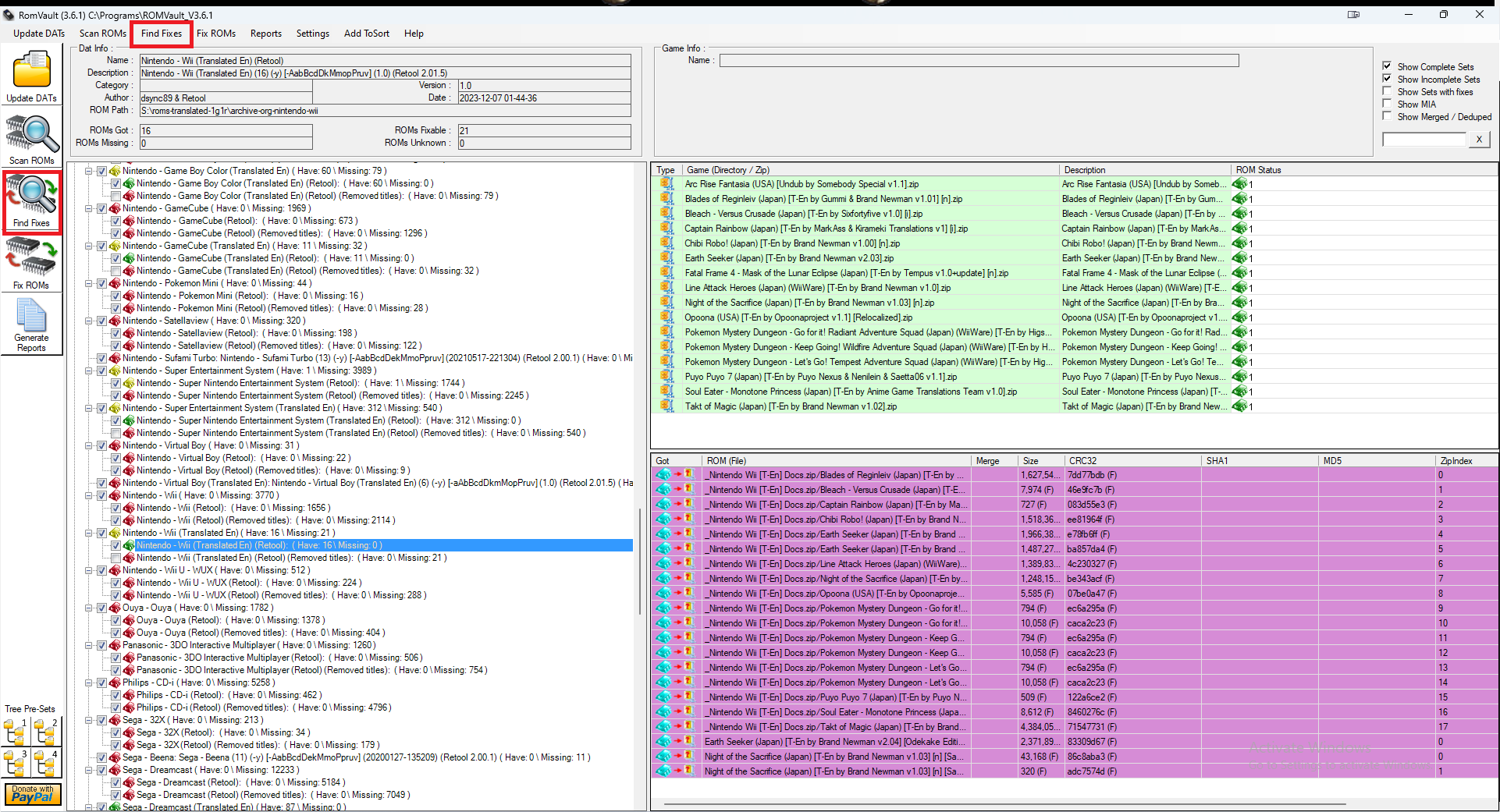Click zip icon for Arc Rise Fantasia

pyautogui.click(x=666, y=184)
